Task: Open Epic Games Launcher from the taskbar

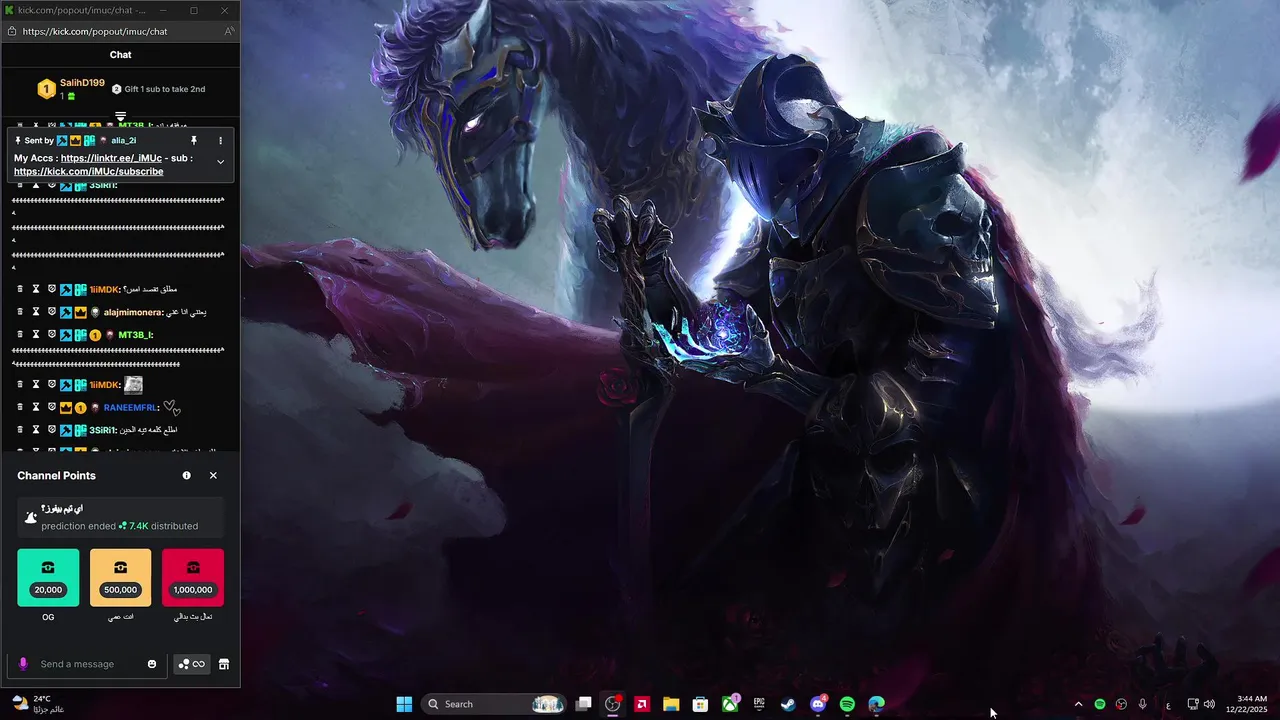Action: tap(759, 704)
